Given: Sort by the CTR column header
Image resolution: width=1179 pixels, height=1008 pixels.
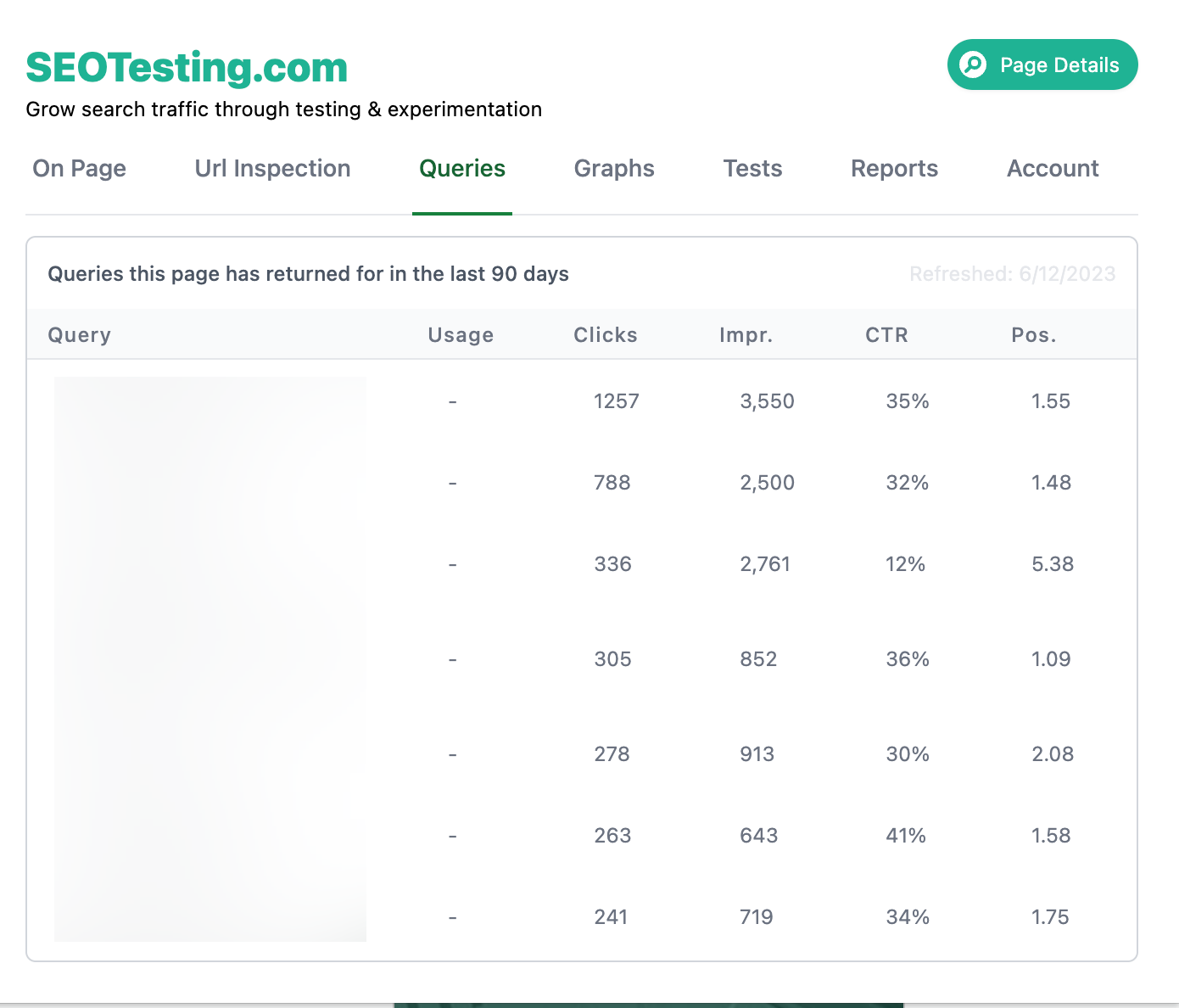Looking at the screenshot, I should 886,335.
